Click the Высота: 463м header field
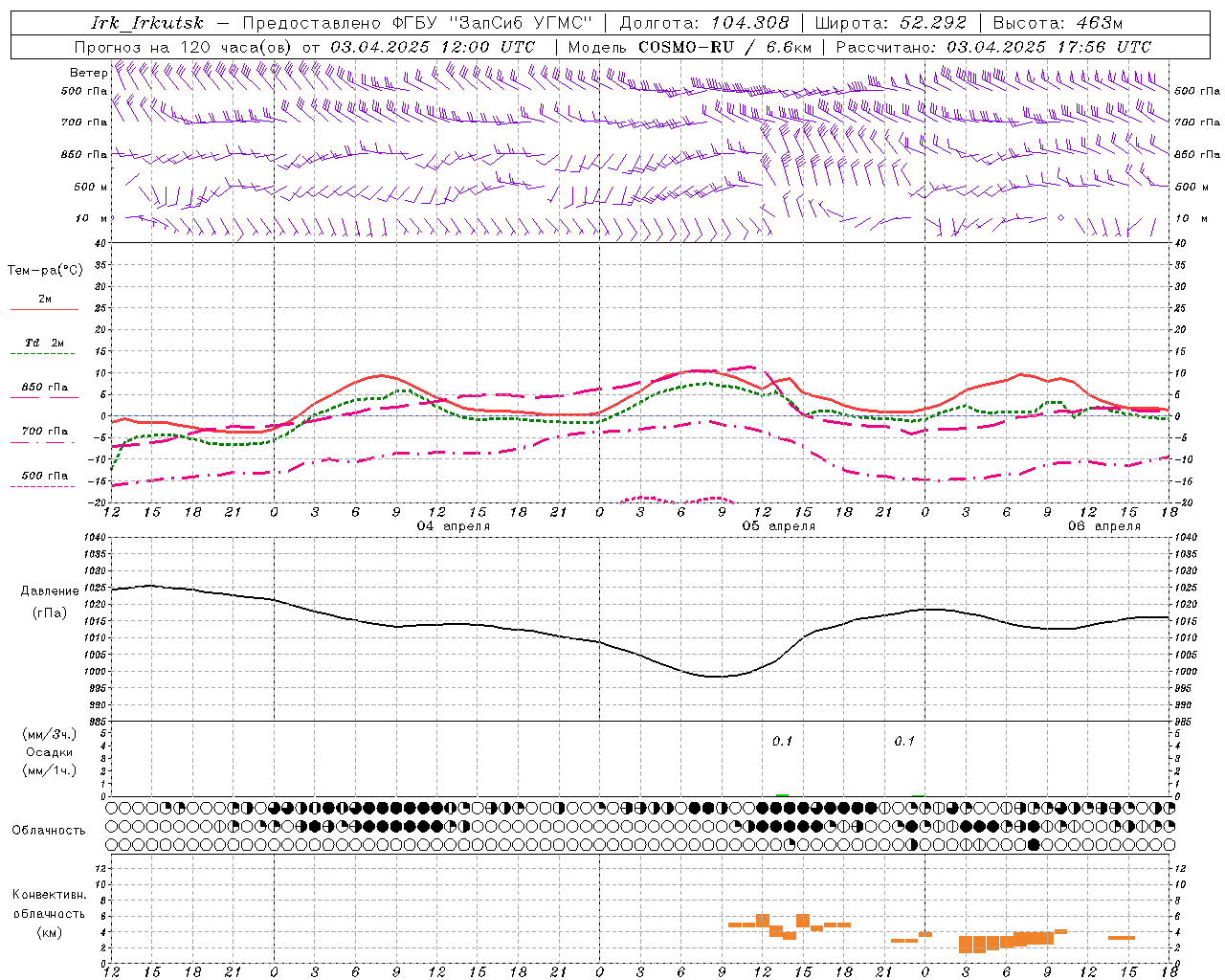 tap(1058, 23)
